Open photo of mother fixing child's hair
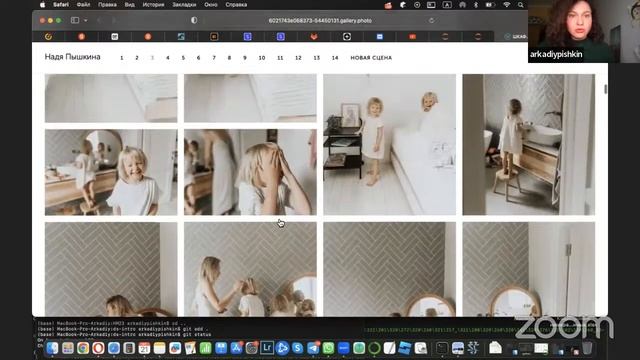Viewport: 640px width, 360px height. 250,269
